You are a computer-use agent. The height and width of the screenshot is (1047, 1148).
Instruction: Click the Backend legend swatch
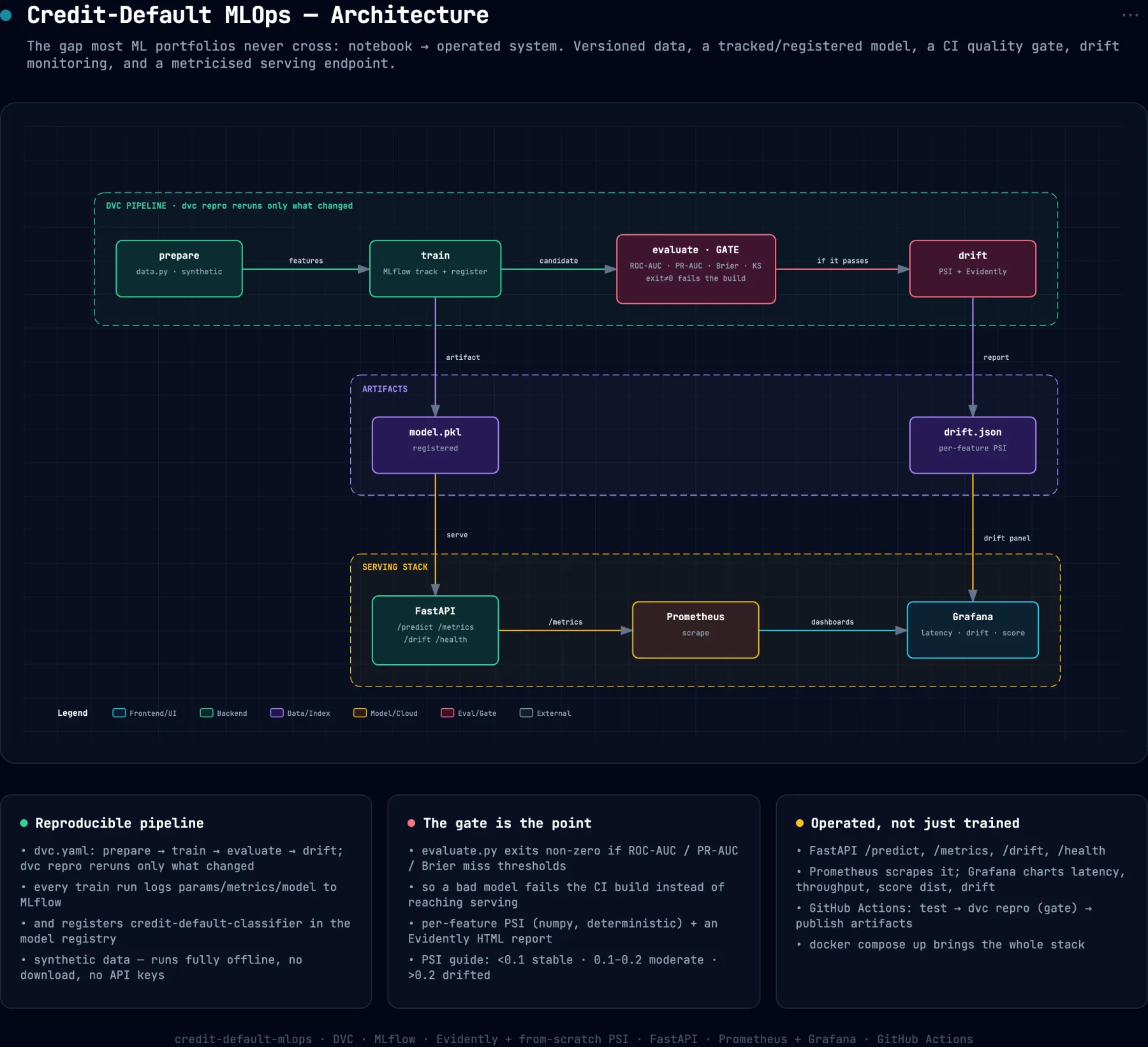coord(207,713)
